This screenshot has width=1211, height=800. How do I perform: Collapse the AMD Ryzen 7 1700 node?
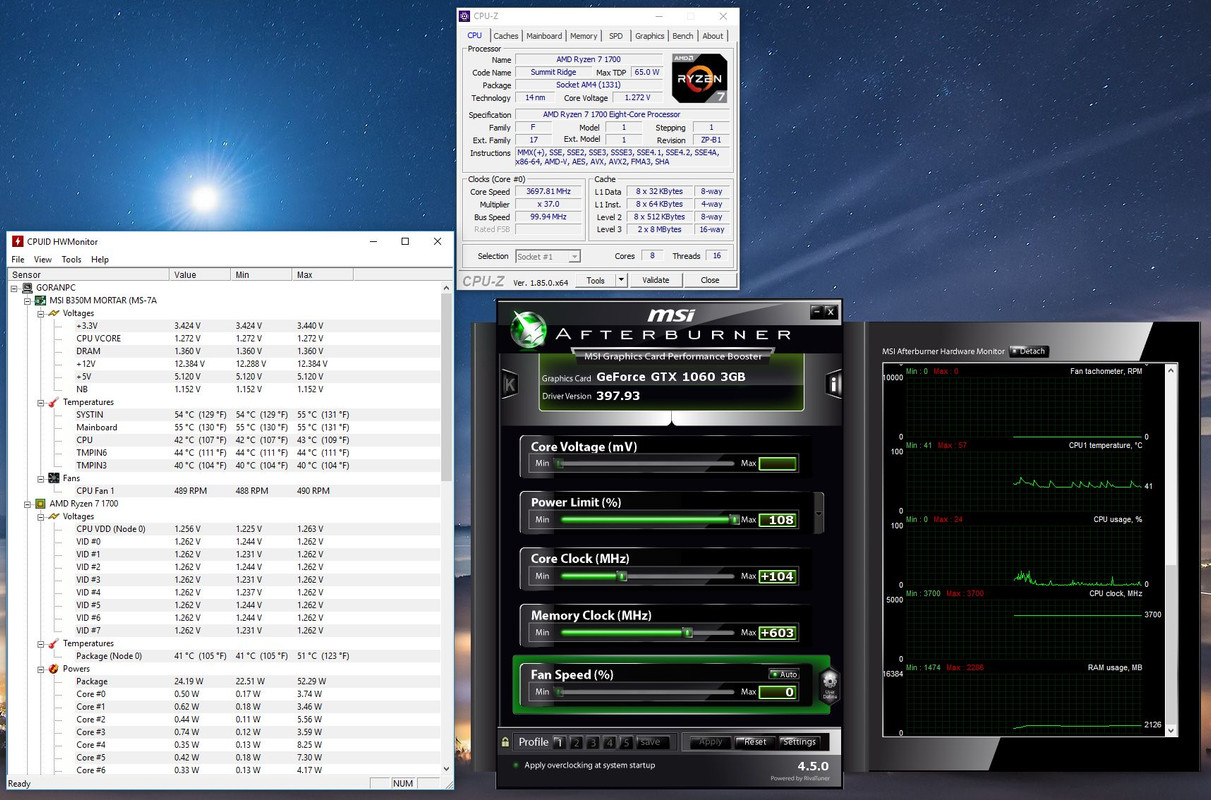(x=28, y=503)
